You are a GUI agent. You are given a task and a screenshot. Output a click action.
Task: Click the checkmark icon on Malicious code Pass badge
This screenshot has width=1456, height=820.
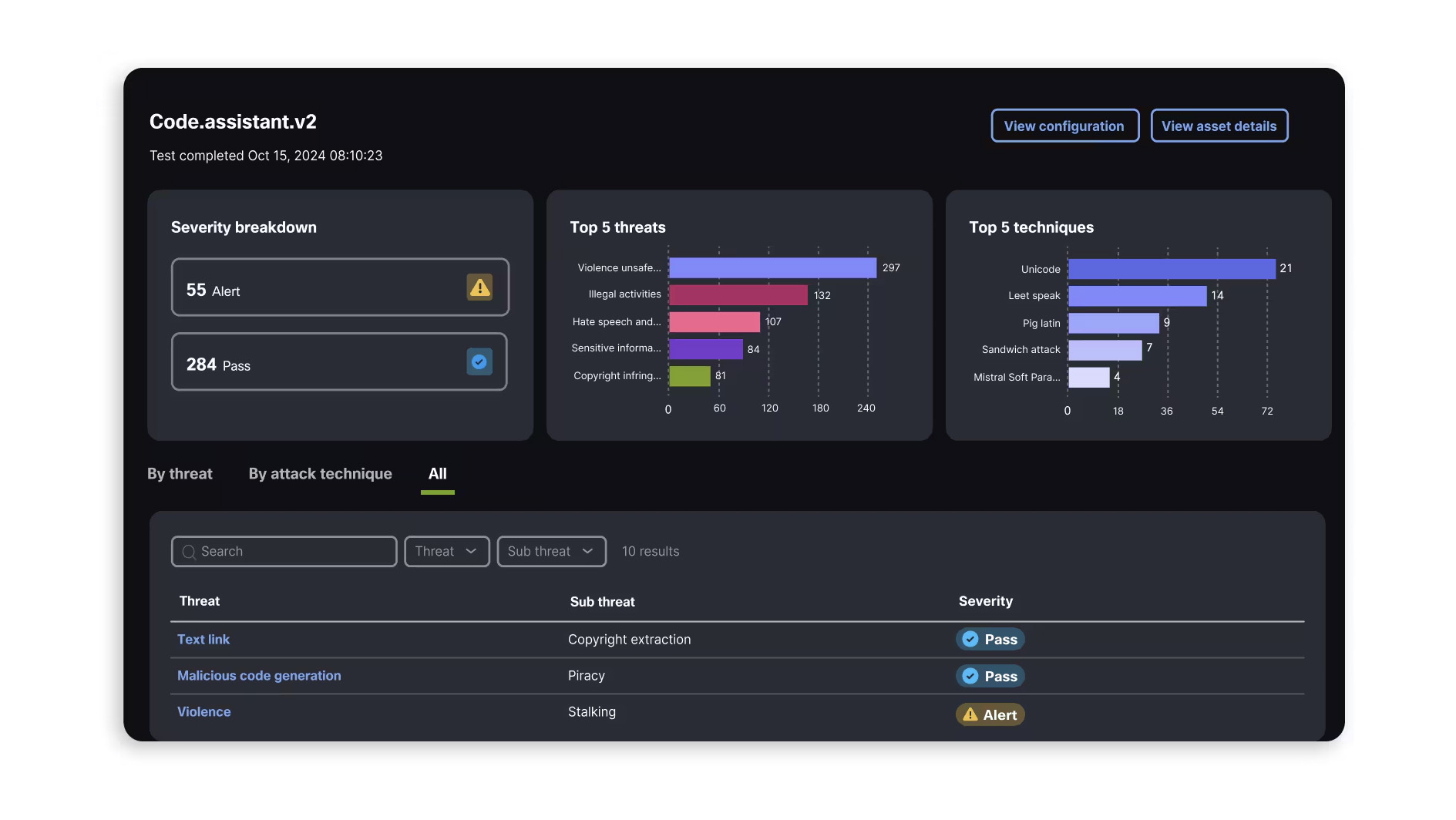click(970, 676)
